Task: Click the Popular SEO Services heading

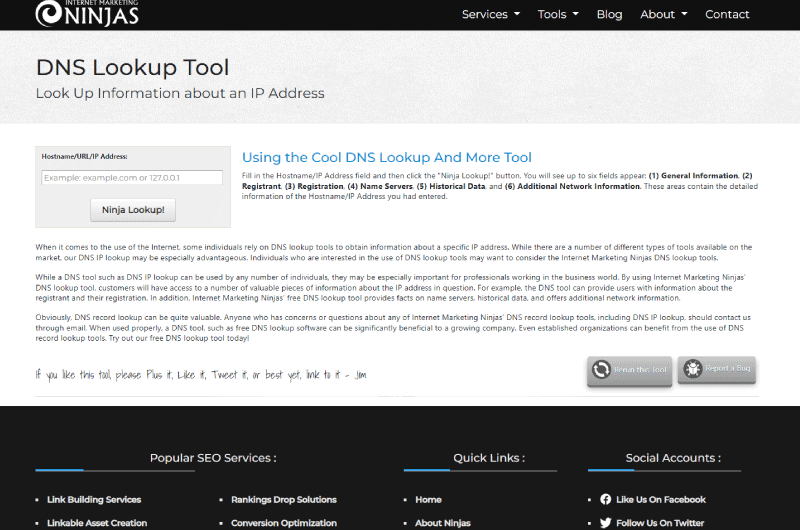Action: (213, 458)
